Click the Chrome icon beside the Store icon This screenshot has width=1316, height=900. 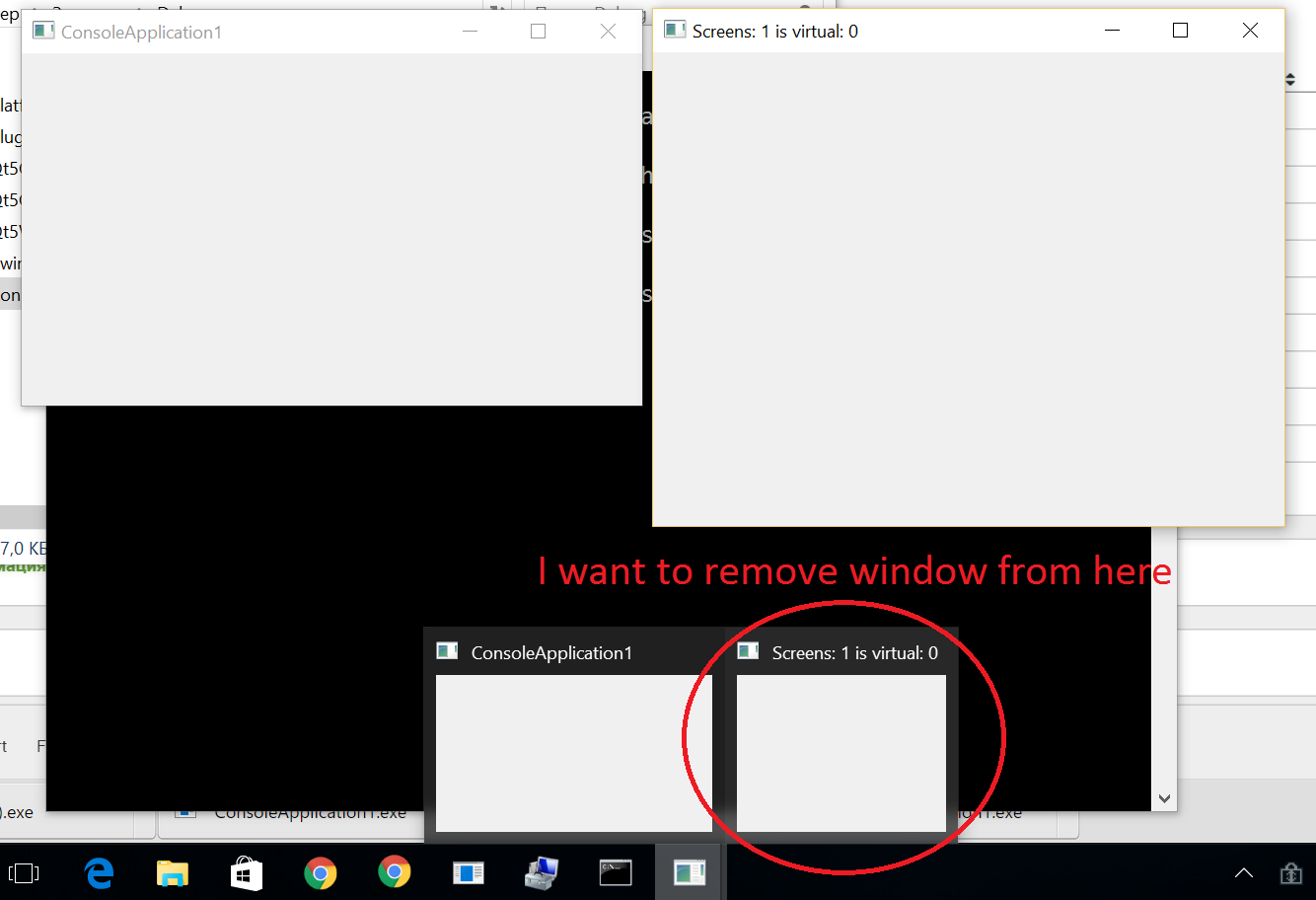320,872
